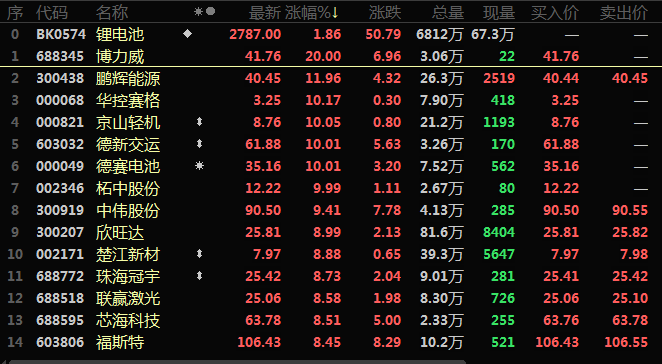
Task: Select the BK0574 sector code
Action: pos(61,34)
